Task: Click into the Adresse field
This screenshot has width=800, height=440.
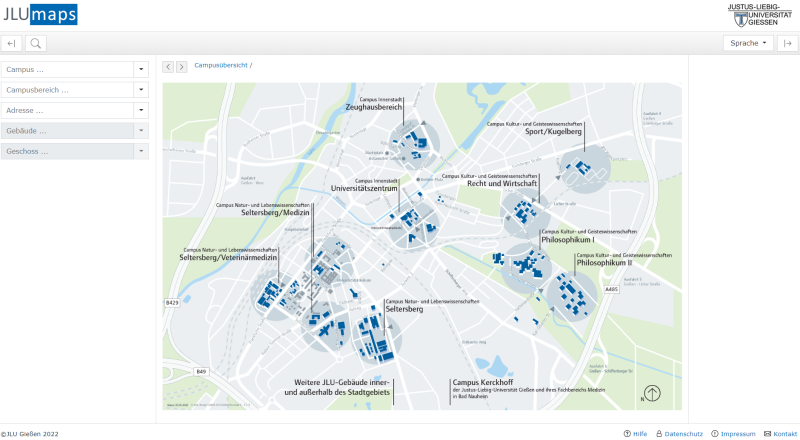Action: pos(67,110)
